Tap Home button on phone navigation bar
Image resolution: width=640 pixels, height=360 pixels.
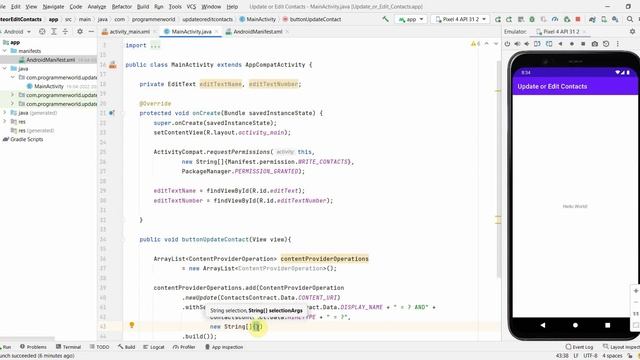click(x=575, y=325)
